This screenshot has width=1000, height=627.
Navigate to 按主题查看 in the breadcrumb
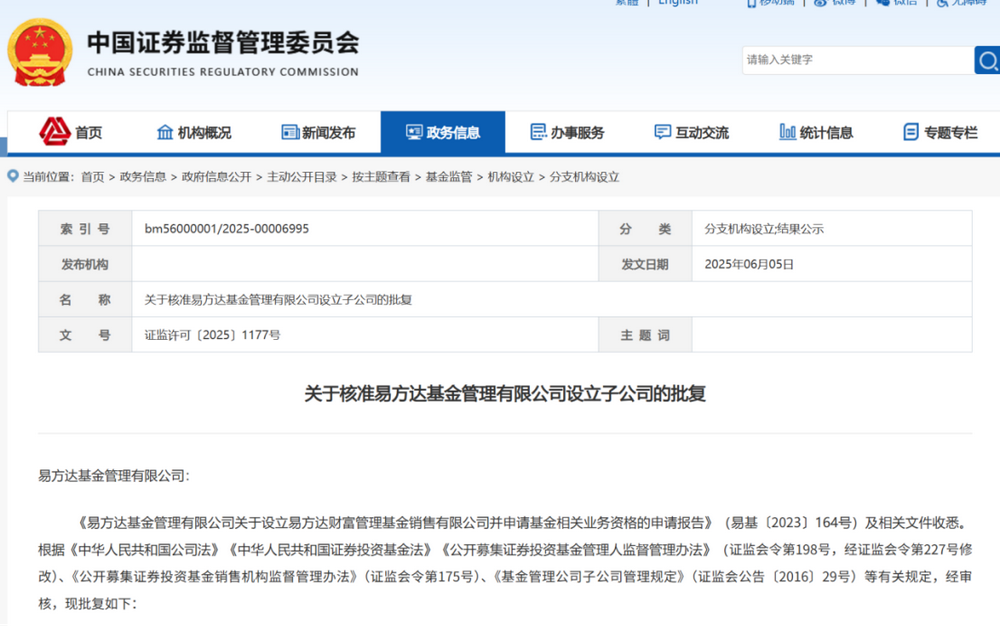tap(380, 177)
